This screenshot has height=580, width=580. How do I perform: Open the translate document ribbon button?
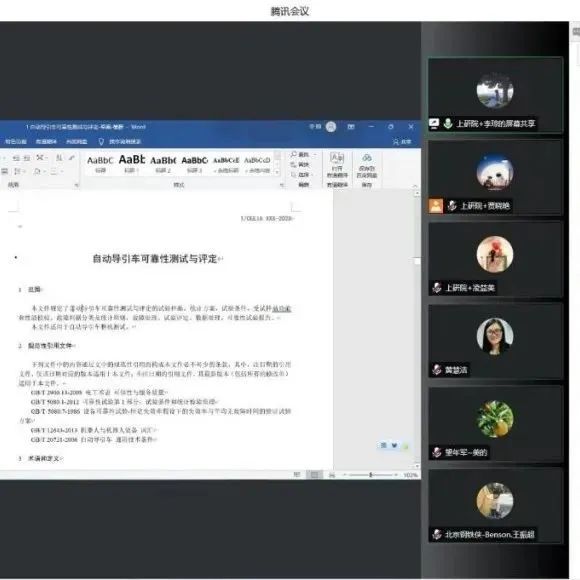(337, 168)
